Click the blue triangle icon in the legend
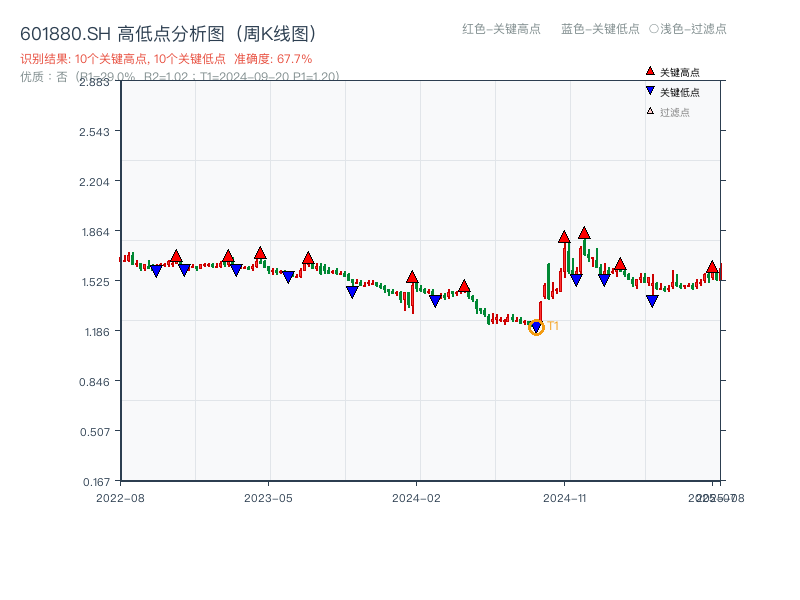Image resolution: width=800 pixels, height=600 pixels. coord(650,92)
